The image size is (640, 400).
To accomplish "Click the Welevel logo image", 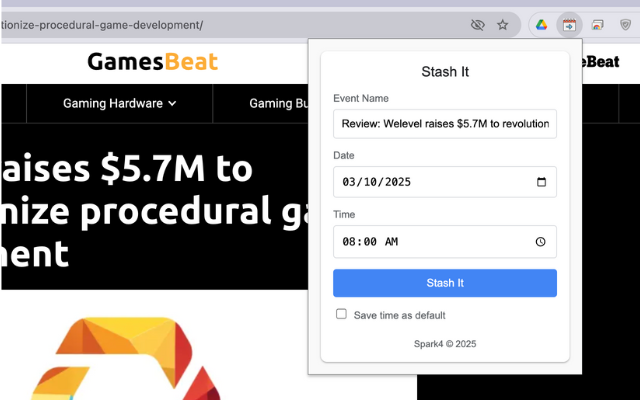I will (x=127, y=358).
